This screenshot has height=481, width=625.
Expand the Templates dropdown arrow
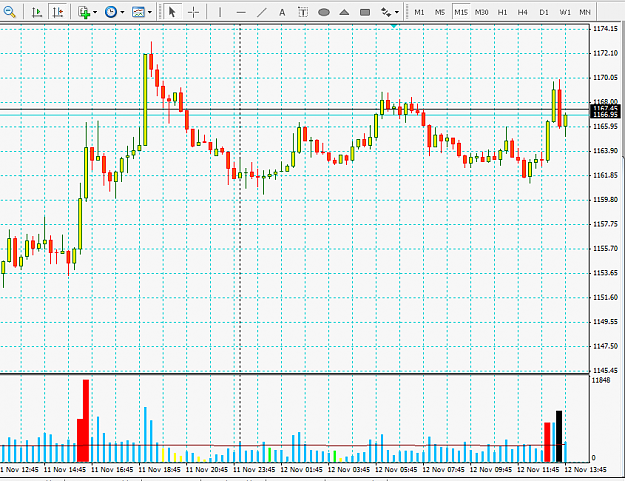coord(150,12)
